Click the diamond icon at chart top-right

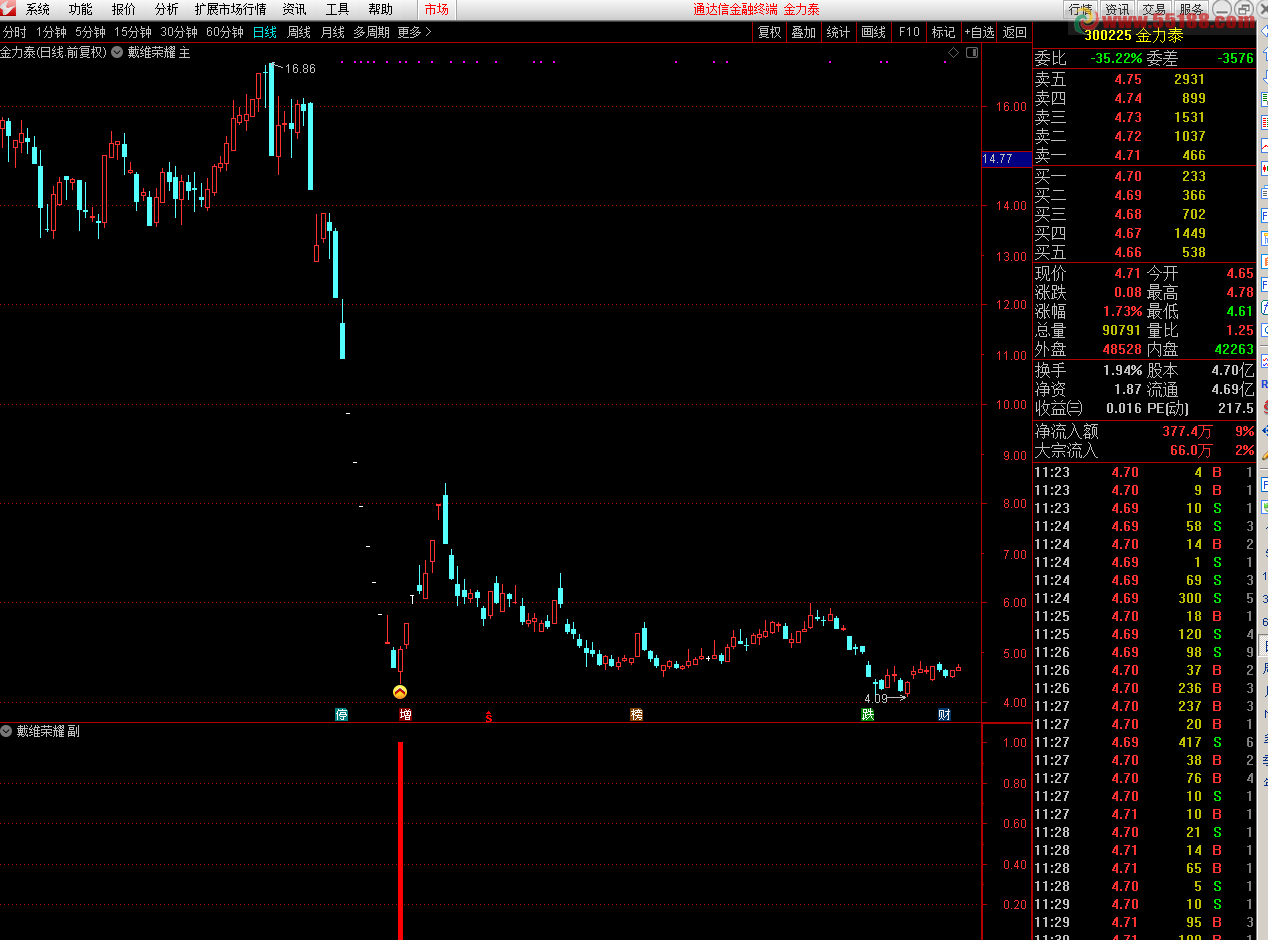(x=953, y=52)
